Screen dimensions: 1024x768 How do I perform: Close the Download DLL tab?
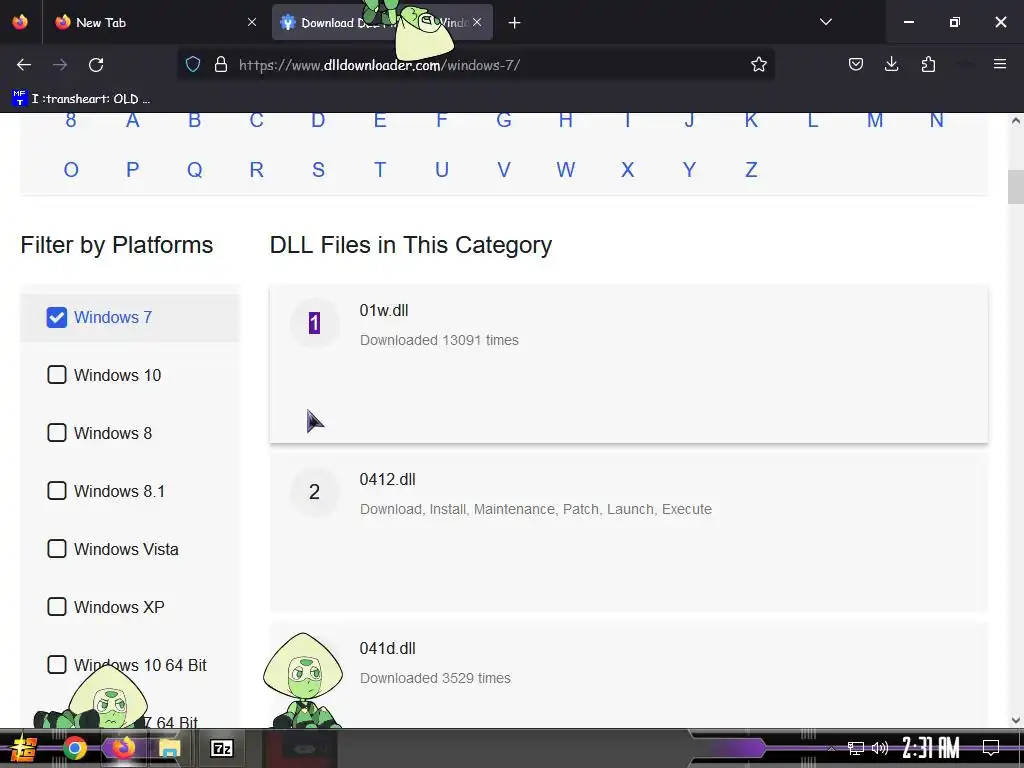[x=477, y=22]
